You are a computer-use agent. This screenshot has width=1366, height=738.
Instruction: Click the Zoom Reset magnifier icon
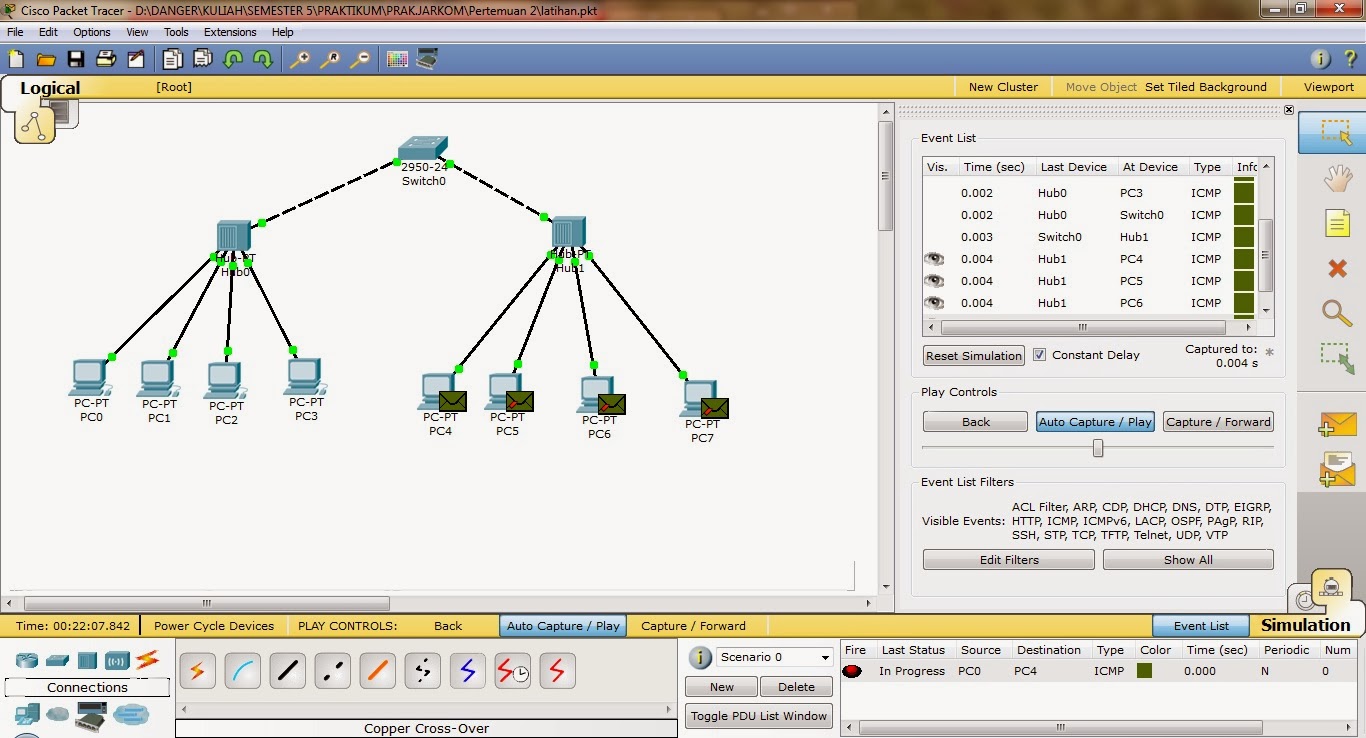pos(329,60)
